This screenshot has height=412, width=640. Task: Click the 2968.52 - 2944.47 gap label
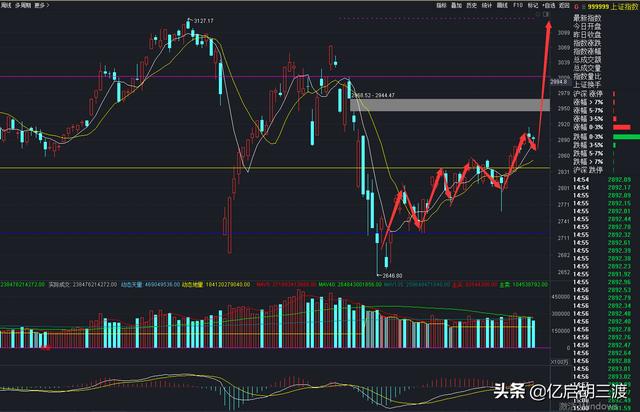(373, 95)
